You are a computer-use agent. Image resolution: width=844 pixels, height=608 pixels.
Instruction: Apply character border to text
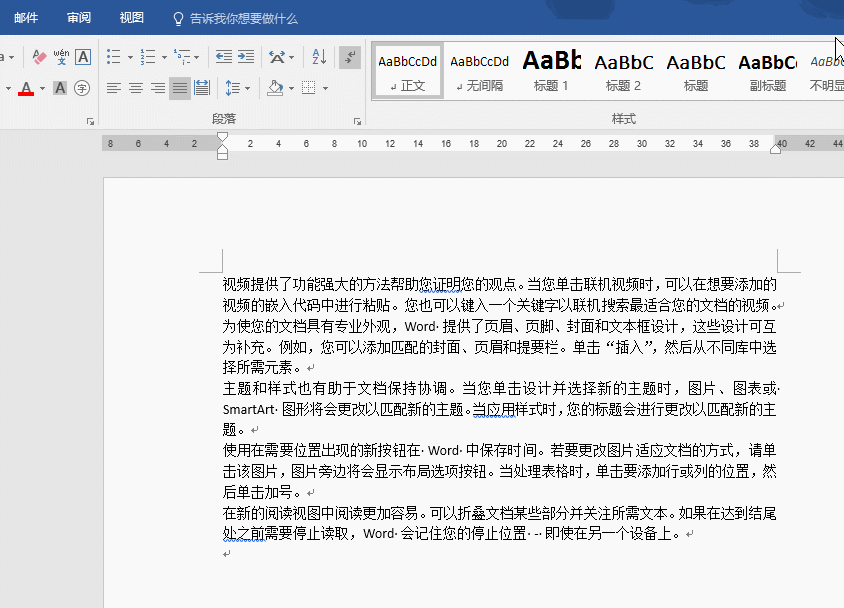(83, 57)
